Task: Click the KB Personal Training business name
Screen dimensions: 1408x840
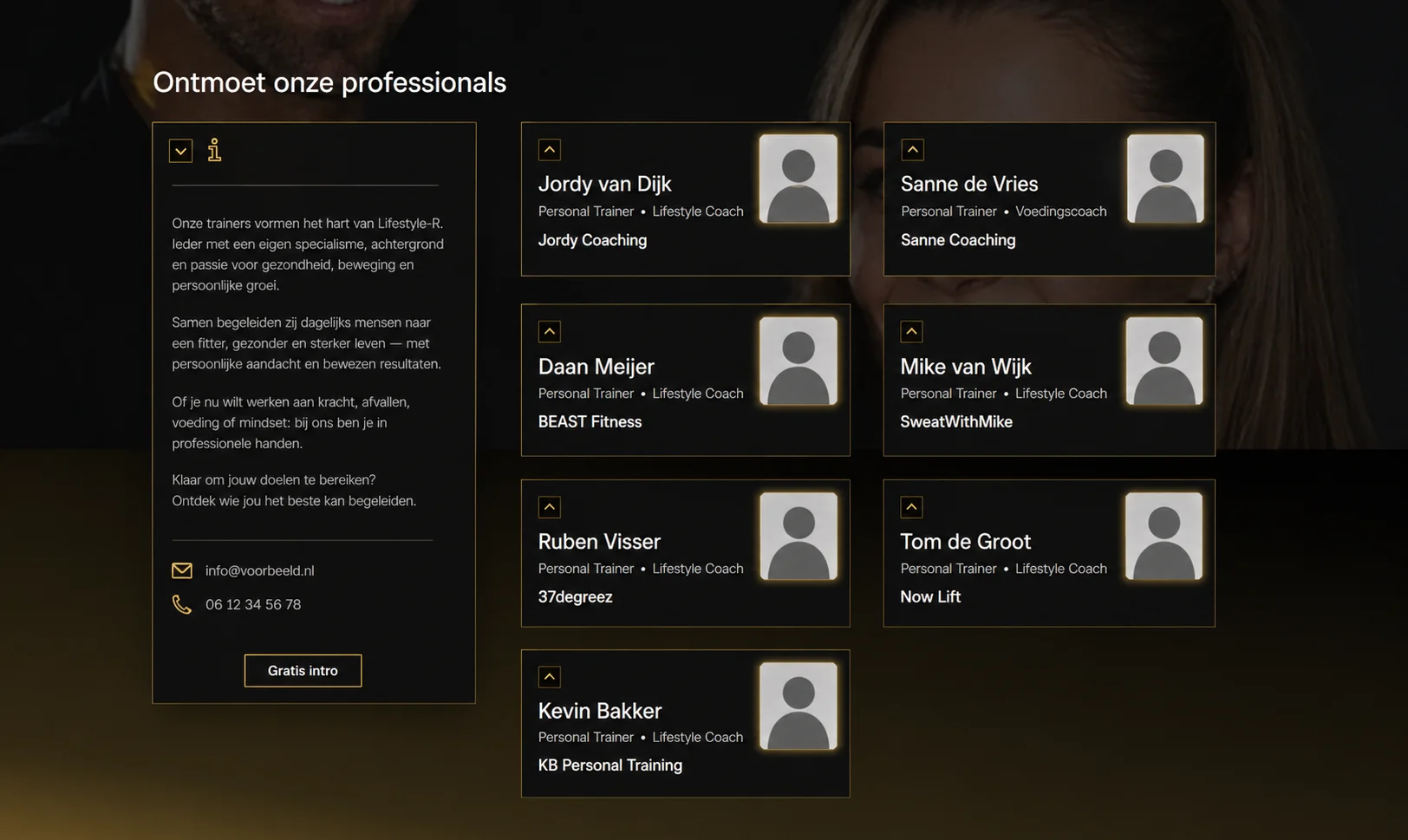Action: 610,765
